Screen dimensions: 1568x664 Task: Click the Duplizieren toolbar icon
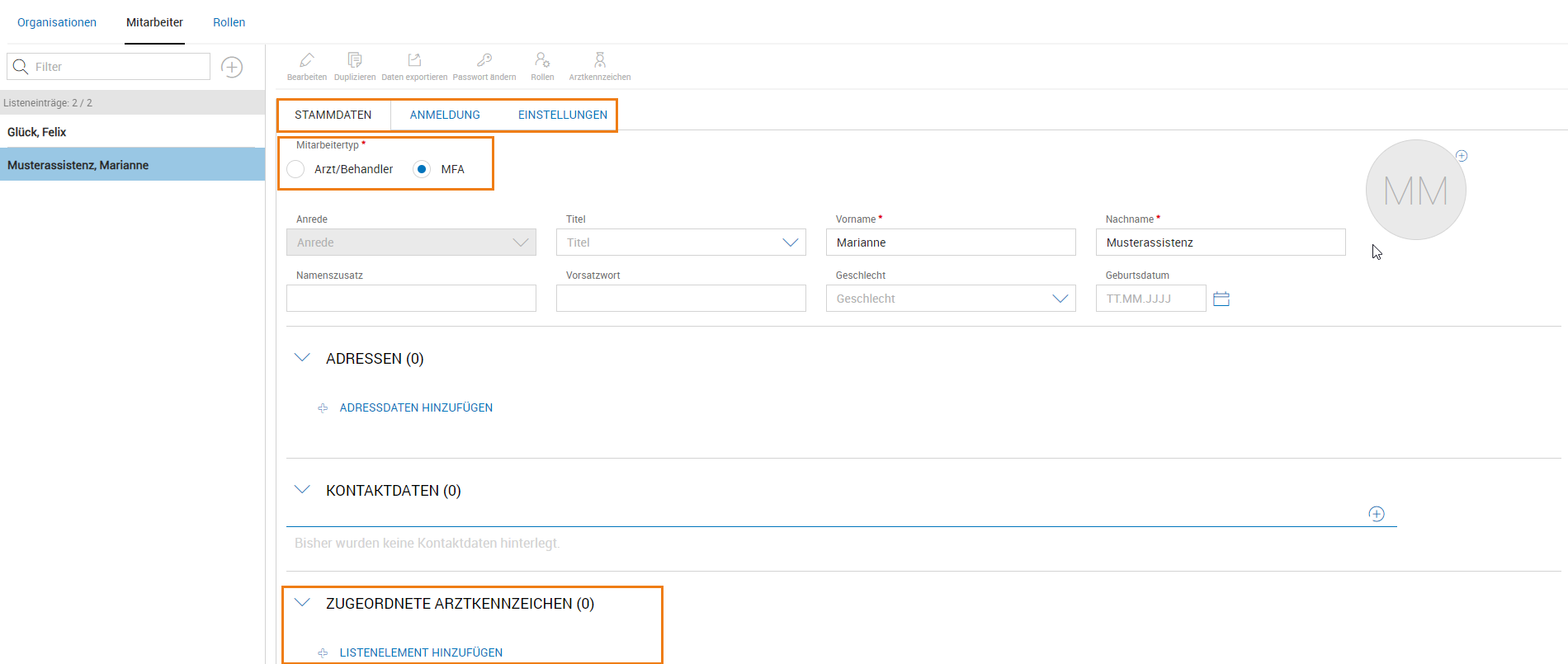click(355, 60)
